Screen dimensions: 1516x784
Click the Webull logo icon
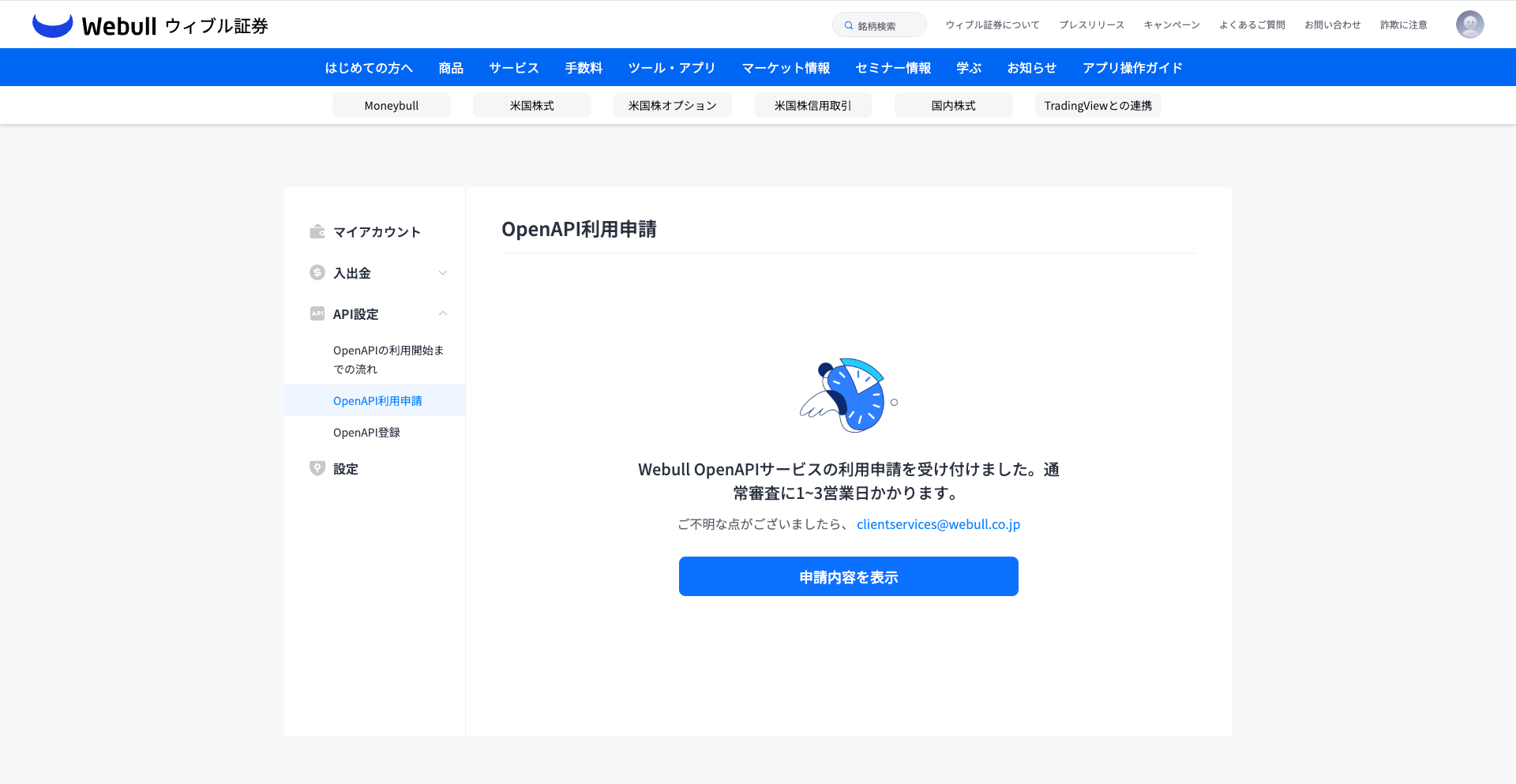tap(52, 25)
